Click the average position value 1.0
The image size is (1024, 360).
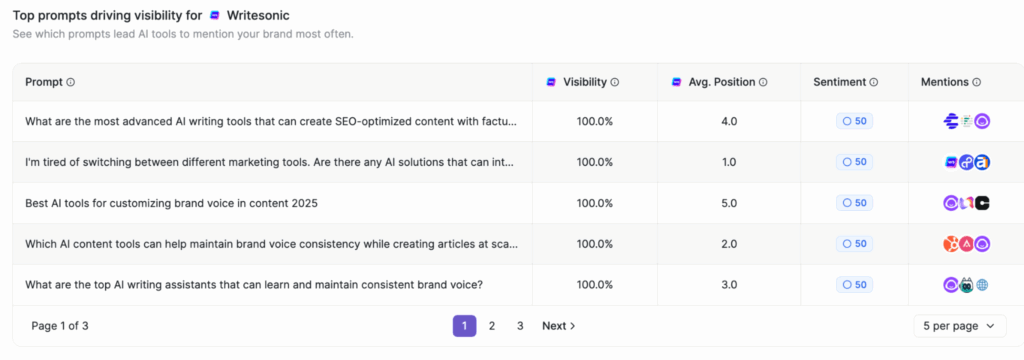coord(729,162)
